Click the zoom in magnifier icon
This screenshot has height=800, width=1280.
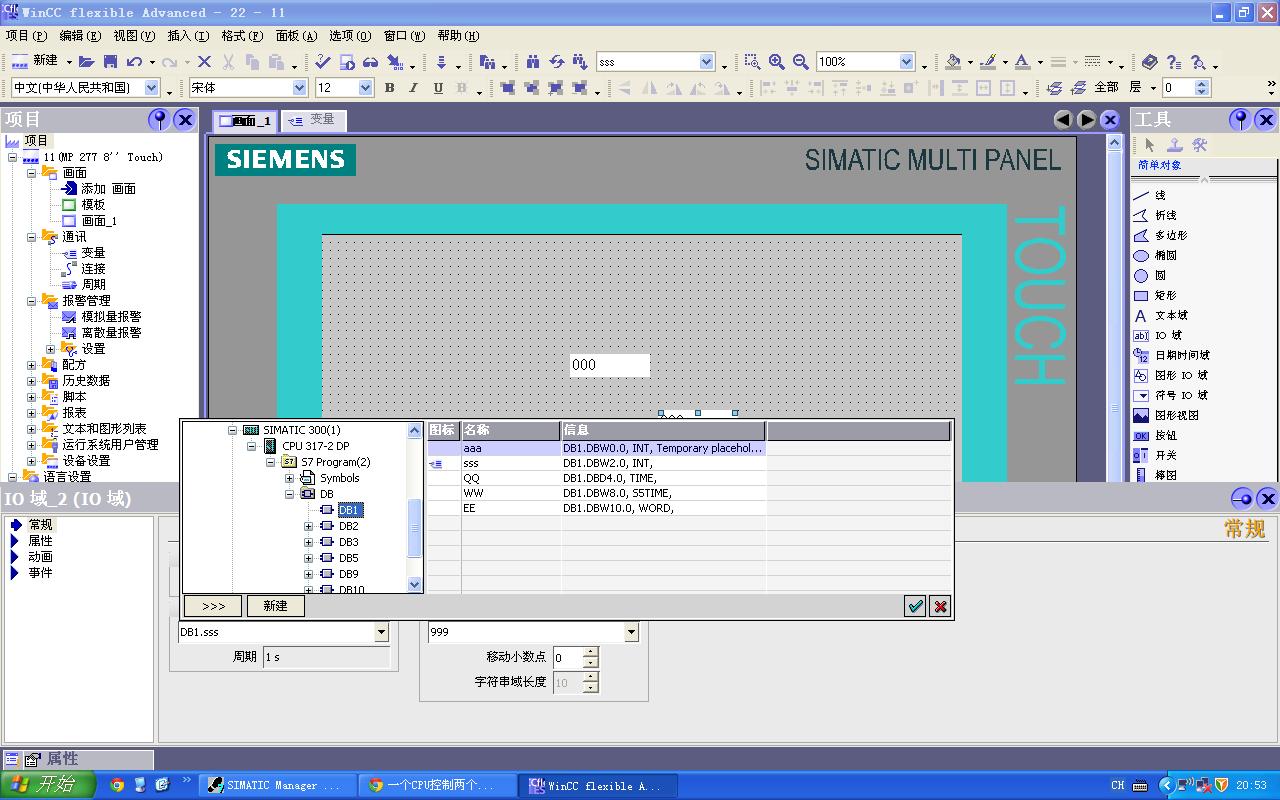tap(776, 62)
